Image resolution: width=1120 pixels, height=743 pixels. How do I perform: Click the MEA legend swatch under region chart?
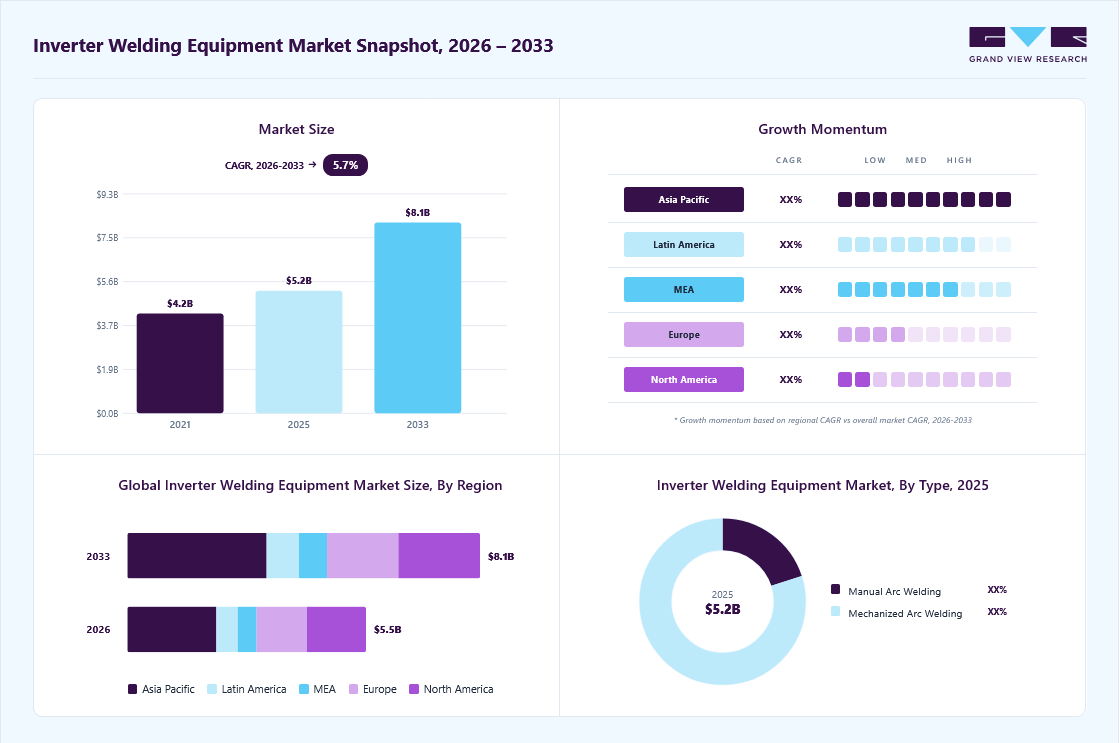(x=304, y=689)
